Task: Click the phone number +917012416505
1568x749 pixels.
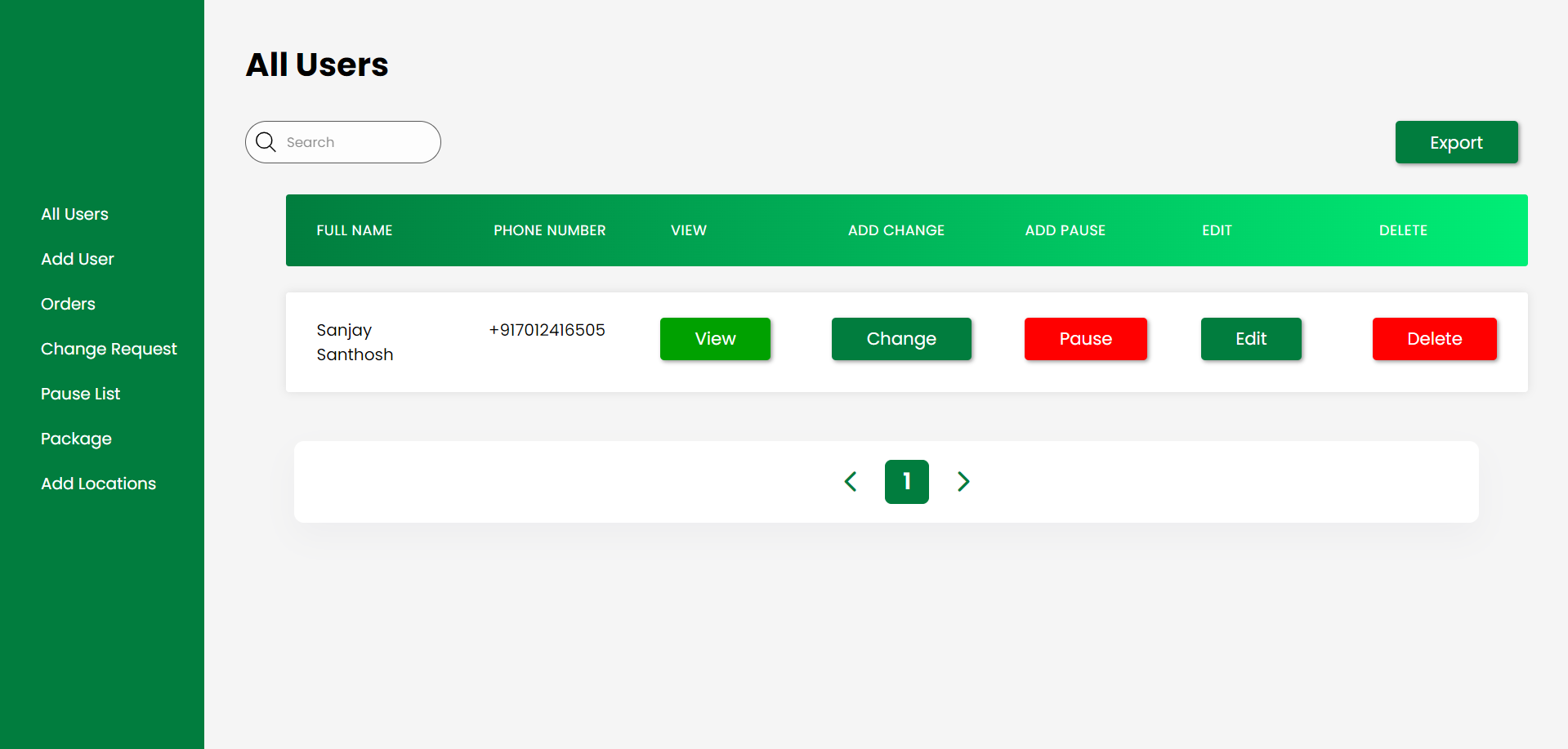Action: pyautogui.click(x=547, y=330)
